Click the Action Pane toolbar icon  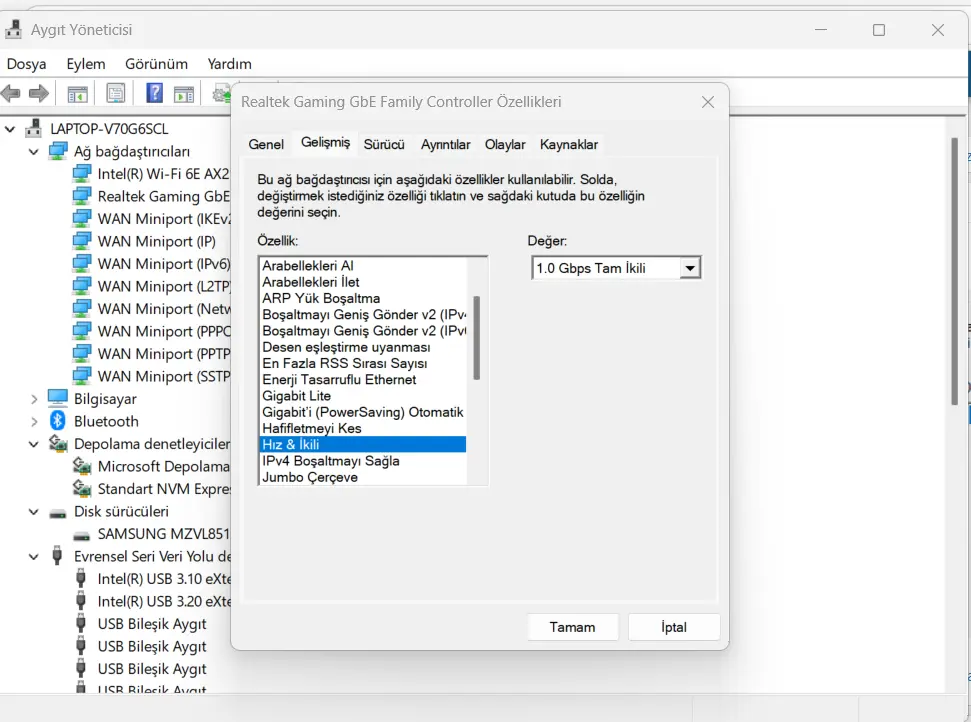184,94
